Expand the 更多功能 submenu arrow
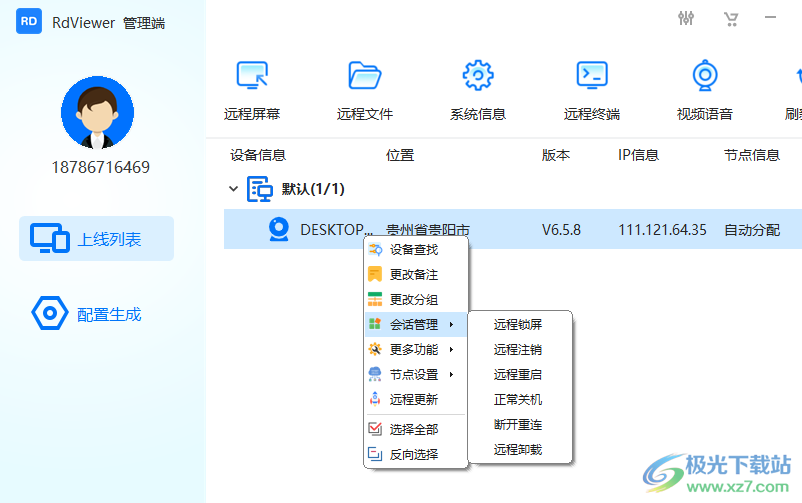This screenshot has height=503, width=802. coord(451,349)
